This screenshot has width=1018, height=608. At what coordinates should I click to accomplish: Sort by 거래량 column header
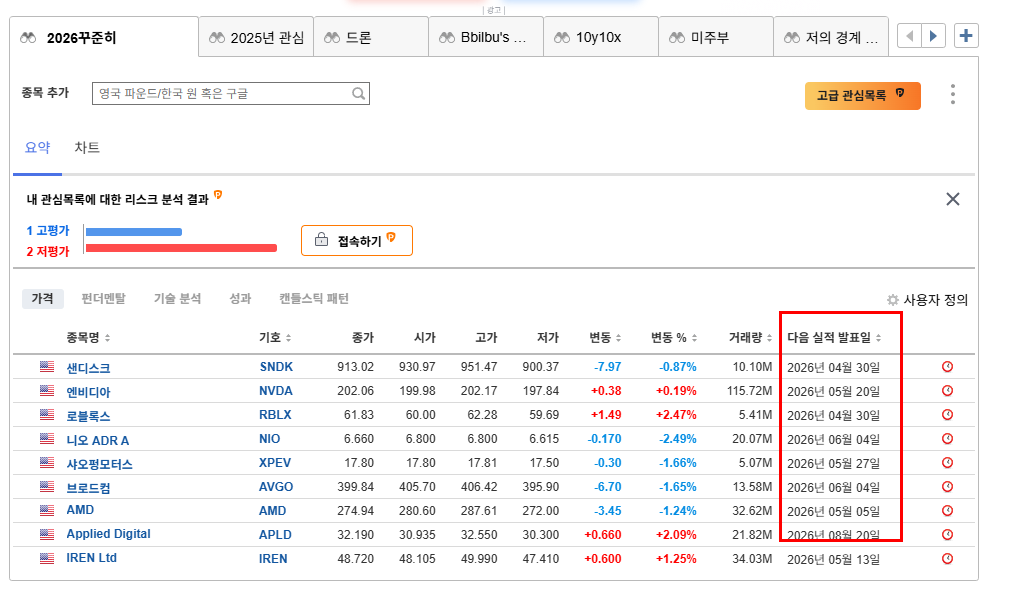coord(750,338)
